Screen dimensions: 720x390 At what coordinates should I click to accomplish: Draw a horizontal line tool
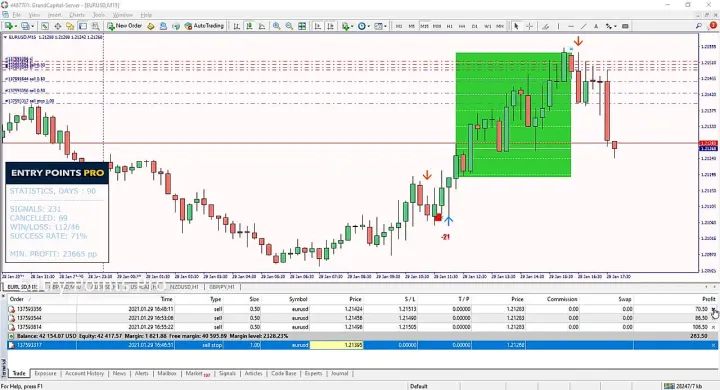(571, 26)
